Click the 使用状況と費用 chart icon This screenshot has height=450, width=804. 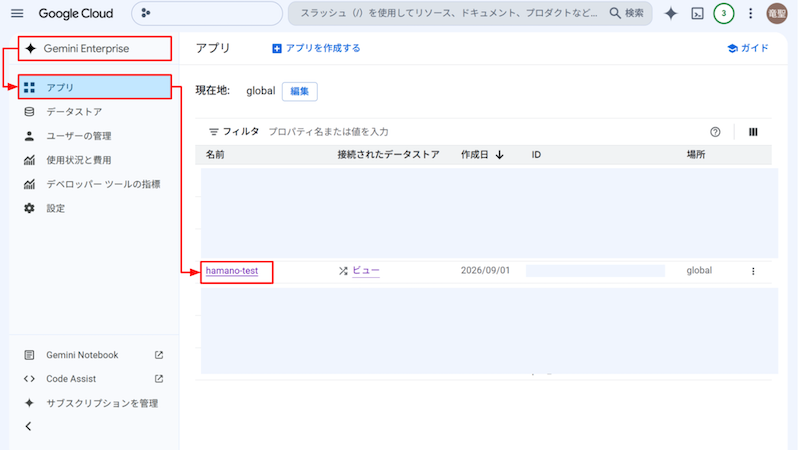tap(29, 160)
